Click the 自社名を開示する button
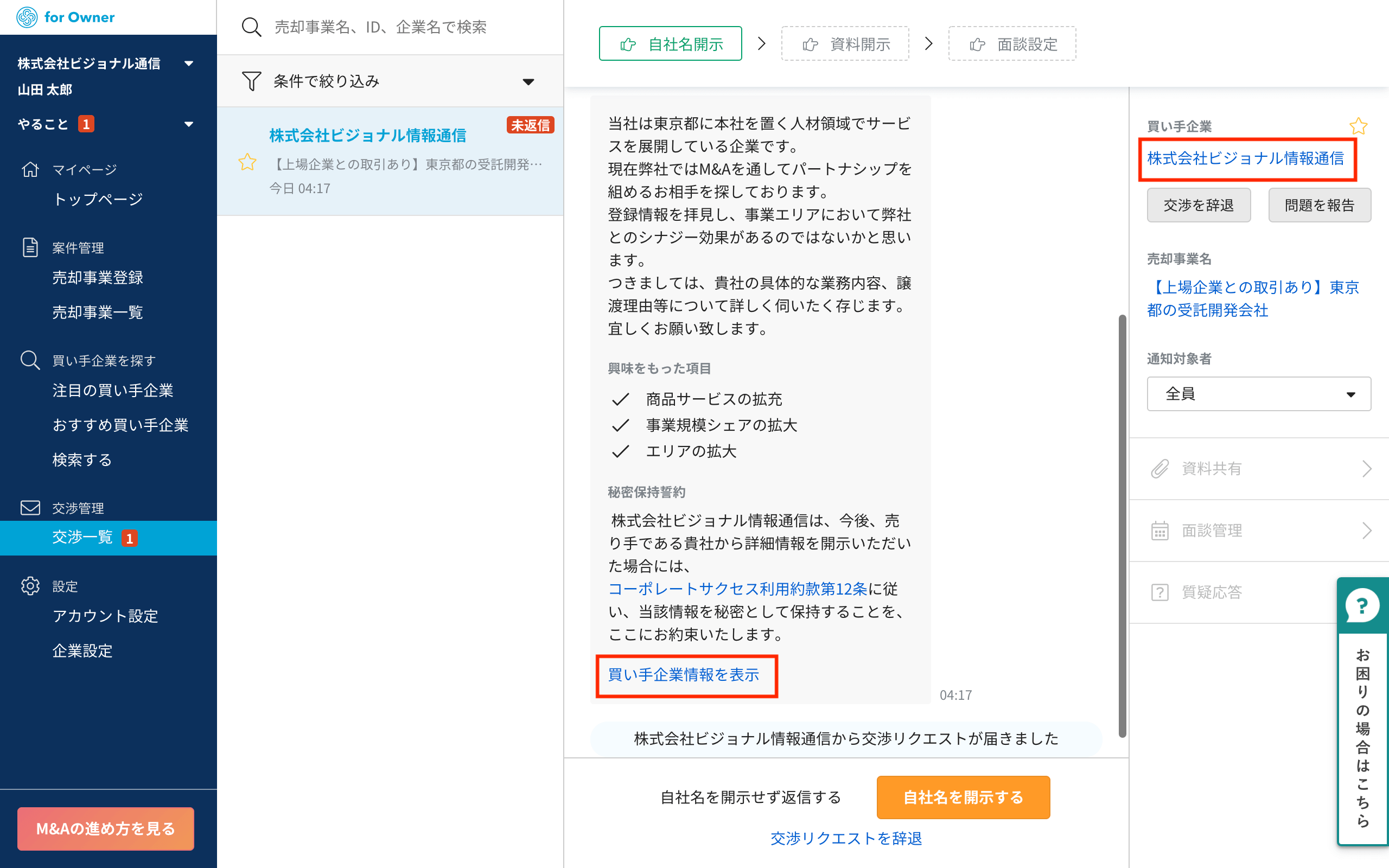1389x868 pixels. click(963, 797)
